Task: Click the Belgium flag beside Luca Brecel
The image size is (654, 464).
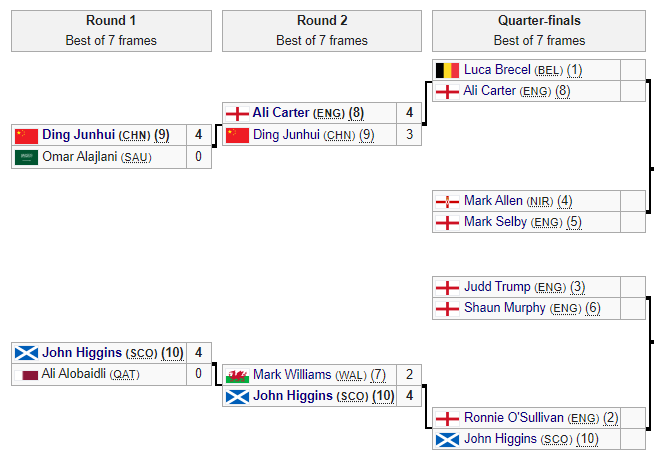Action: tap(447, 70)
